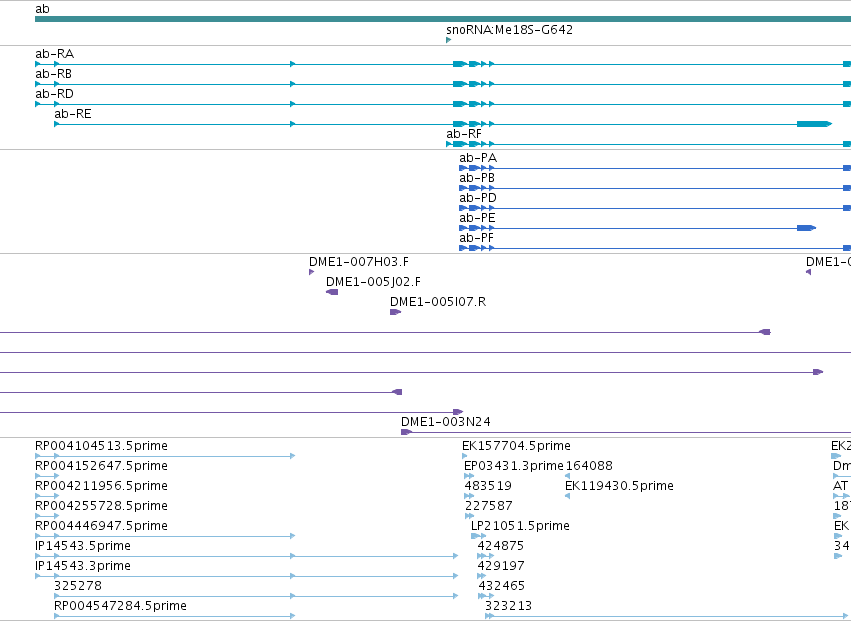Image resolution: width=851 pixels, height=621 pixels.
Task: Click the ab-RD transcript label
Action: [x=54, y=94]
